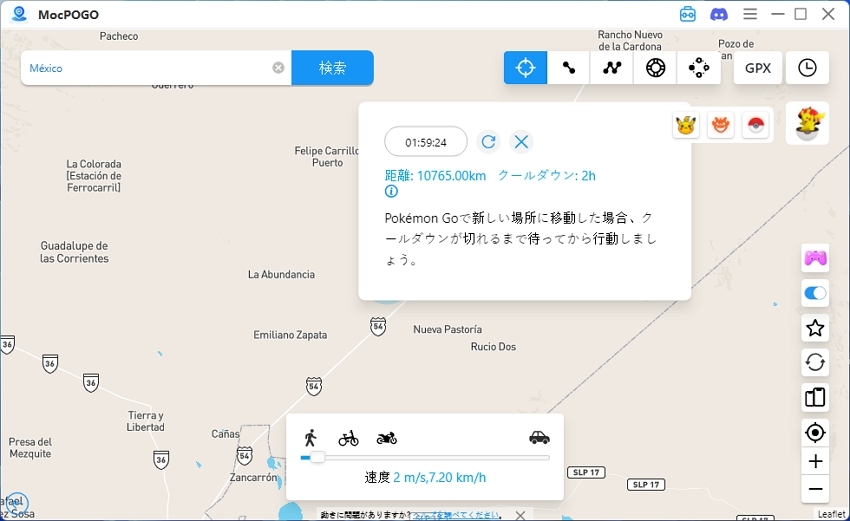Screen dimensions: 850x521
Task: Click the Leaflet attribution link
Action: coord(832,514)
